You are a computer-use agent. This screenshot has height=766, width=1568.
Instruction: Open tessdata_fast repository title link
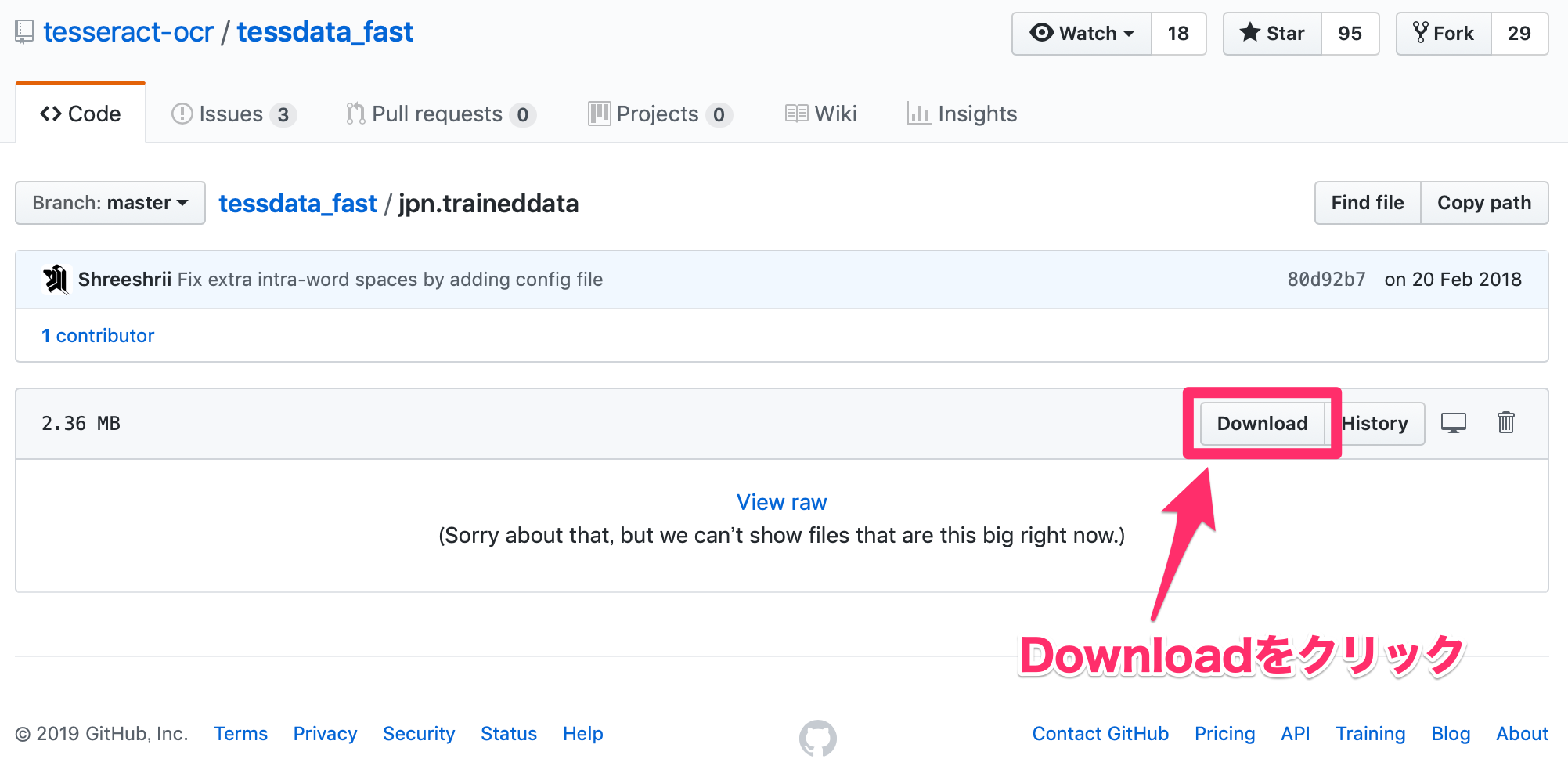325,32
